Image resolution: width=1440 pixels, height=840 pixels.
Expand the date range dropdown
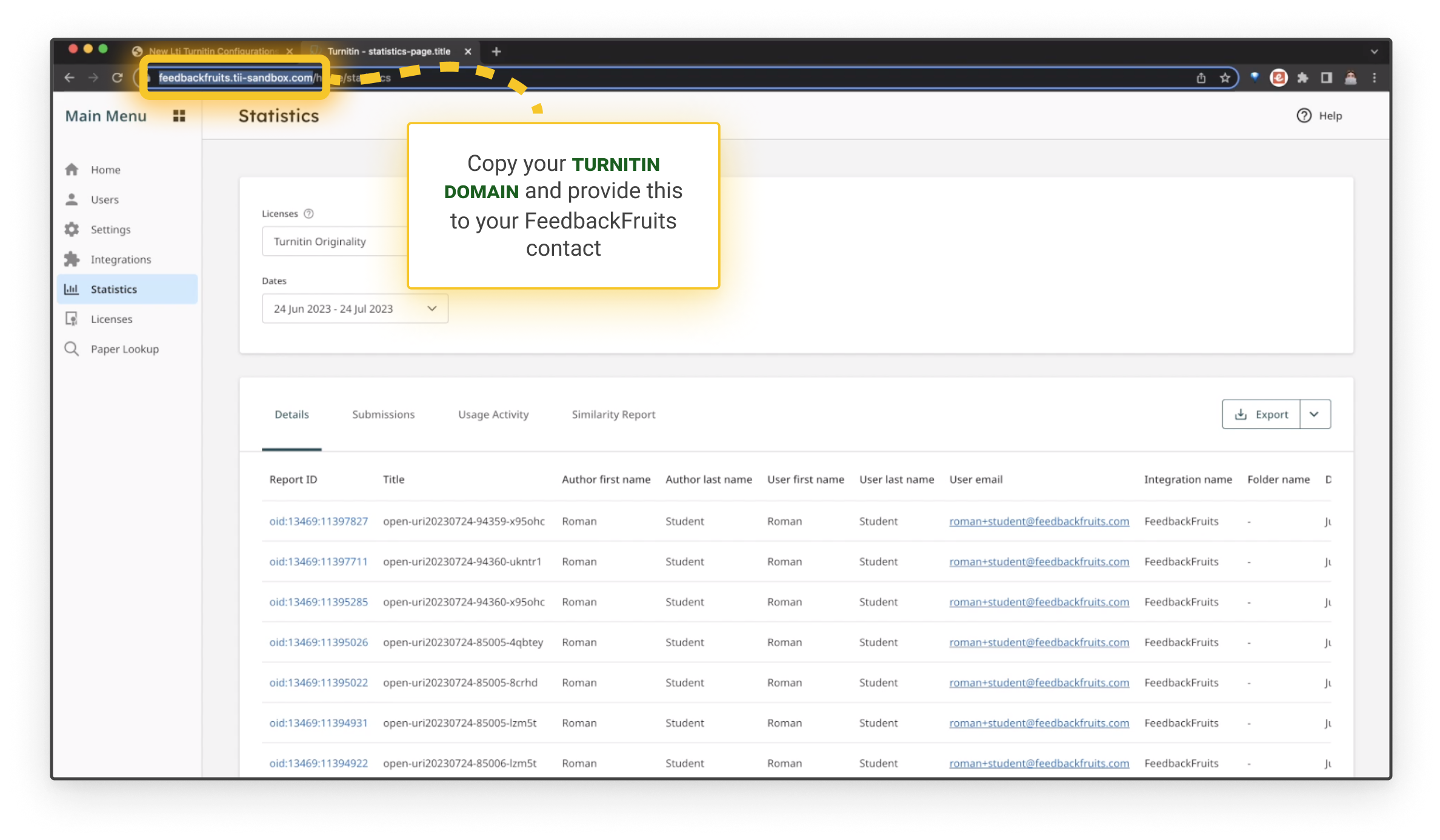coord(355,308)
